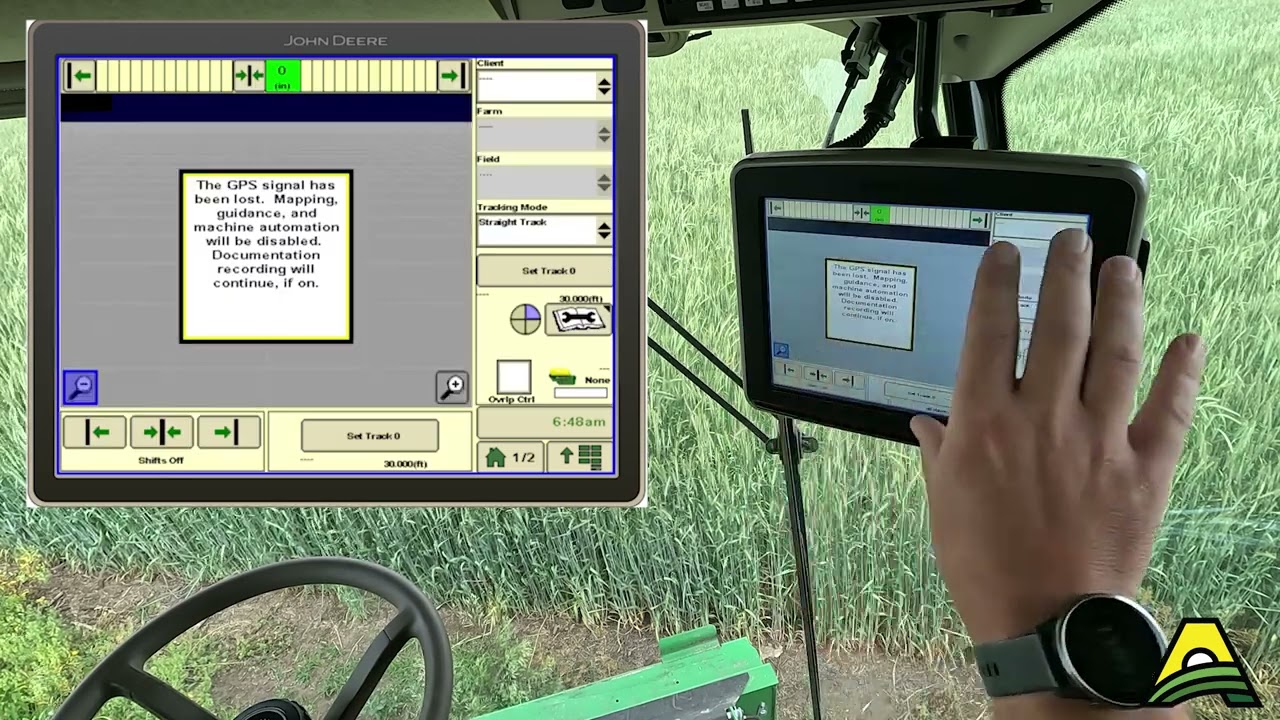Image resolution: width=1280 pixels, height=720 pixels.
Task: Click the bottom shift track left button
Action: 96,432
